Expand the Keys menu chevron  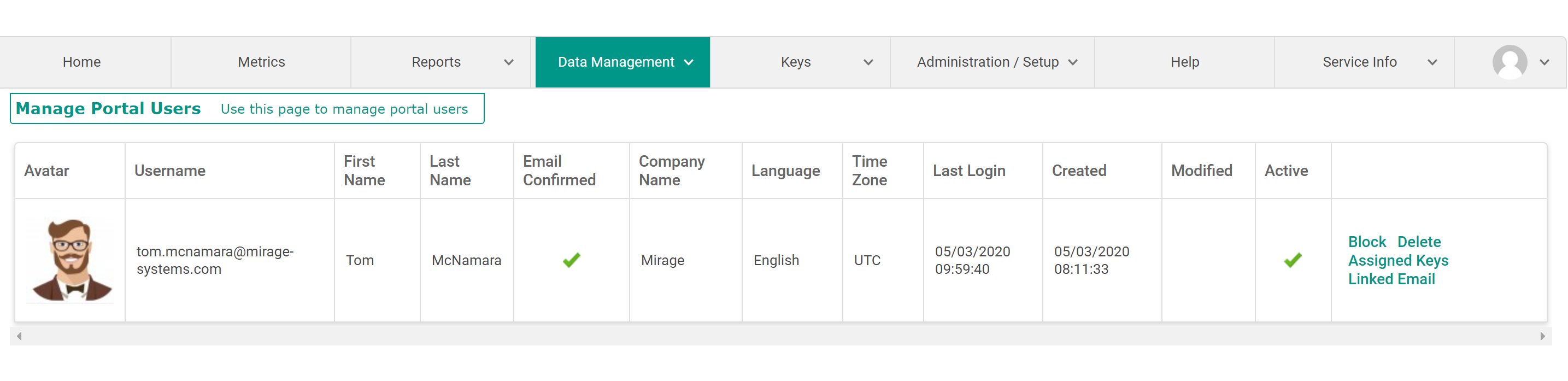(868, 62)
